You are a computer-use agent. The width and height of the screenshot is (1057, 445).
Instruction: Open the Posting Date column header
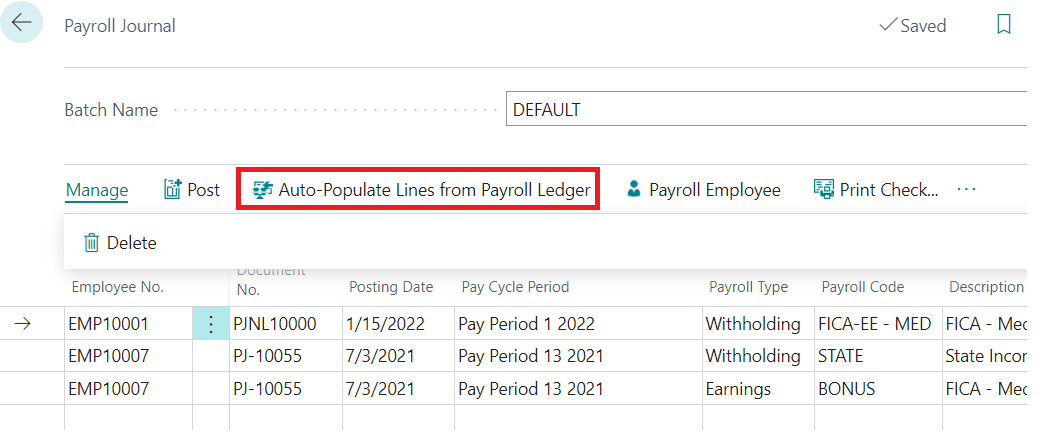pyautogui.click(x=391, y=287)
